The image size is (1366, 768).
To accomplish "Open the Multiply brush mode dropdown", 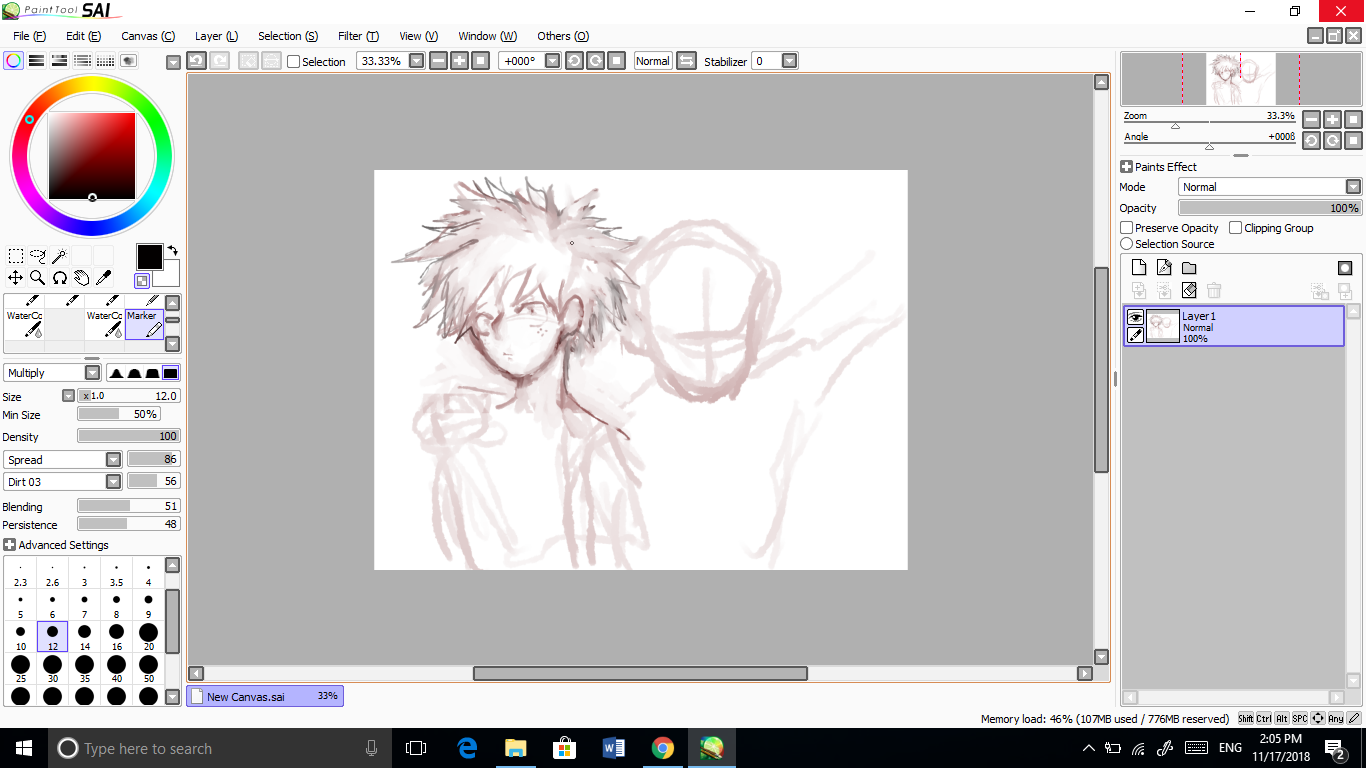I will (92, 373).
